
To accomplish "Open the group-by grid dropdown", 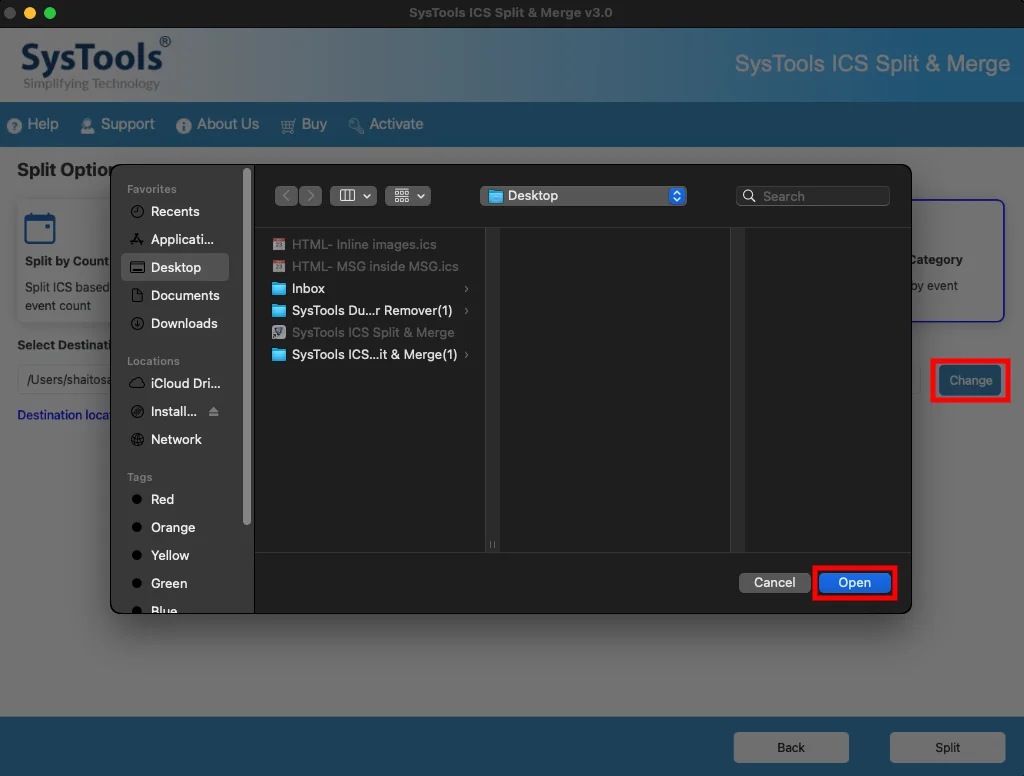I will 408,196.
